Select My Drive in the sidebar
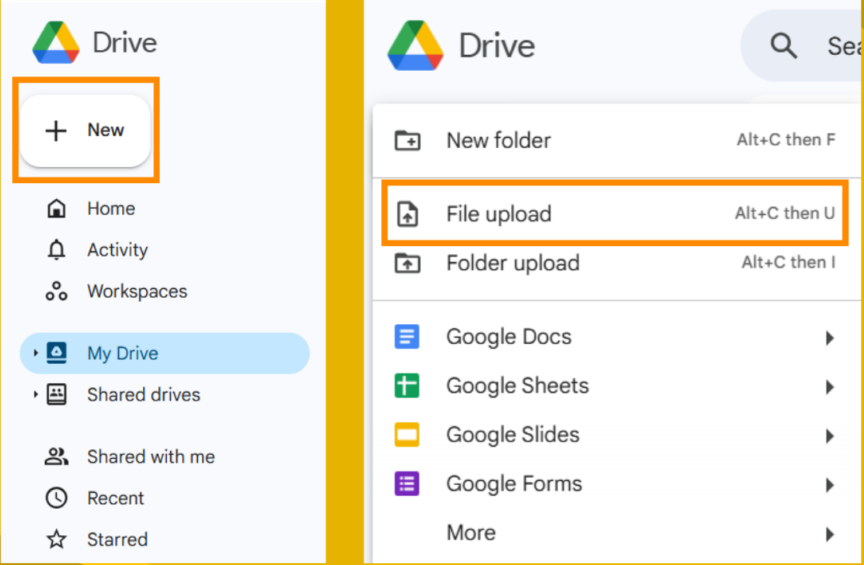 [165, 353]
